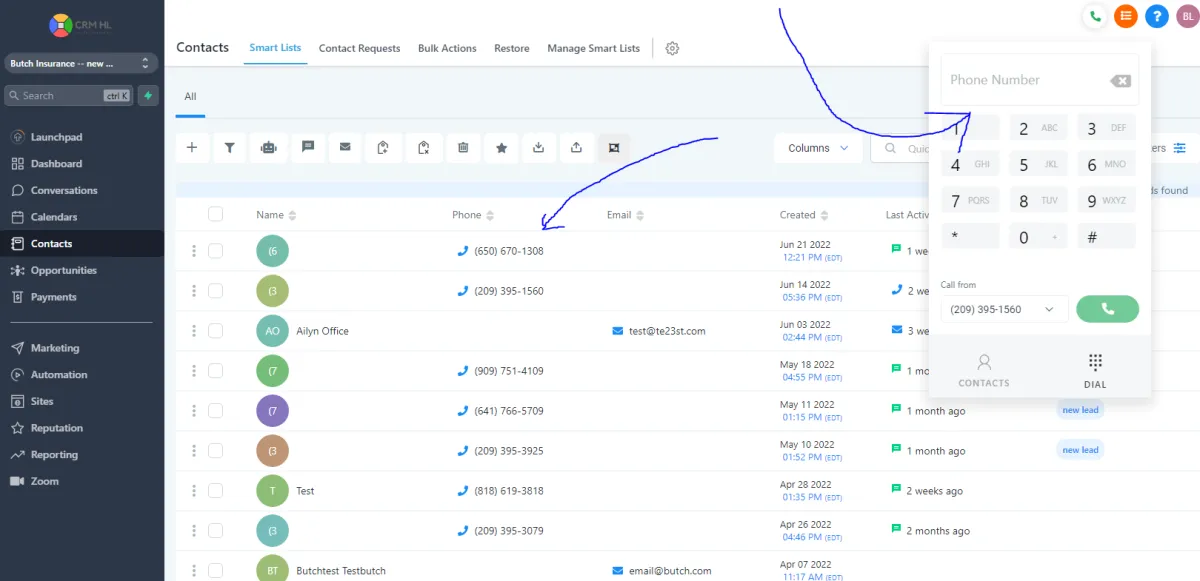Start the call with green call button
Viewport: 1200px width, 581px height.
coord(1107,309)
